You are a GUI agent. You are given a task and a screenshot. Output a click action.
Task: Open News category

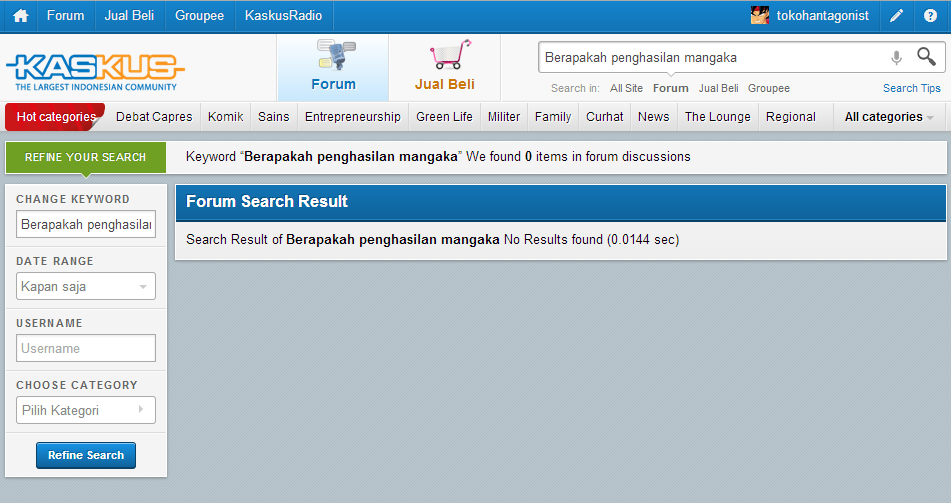pos(653,116)
